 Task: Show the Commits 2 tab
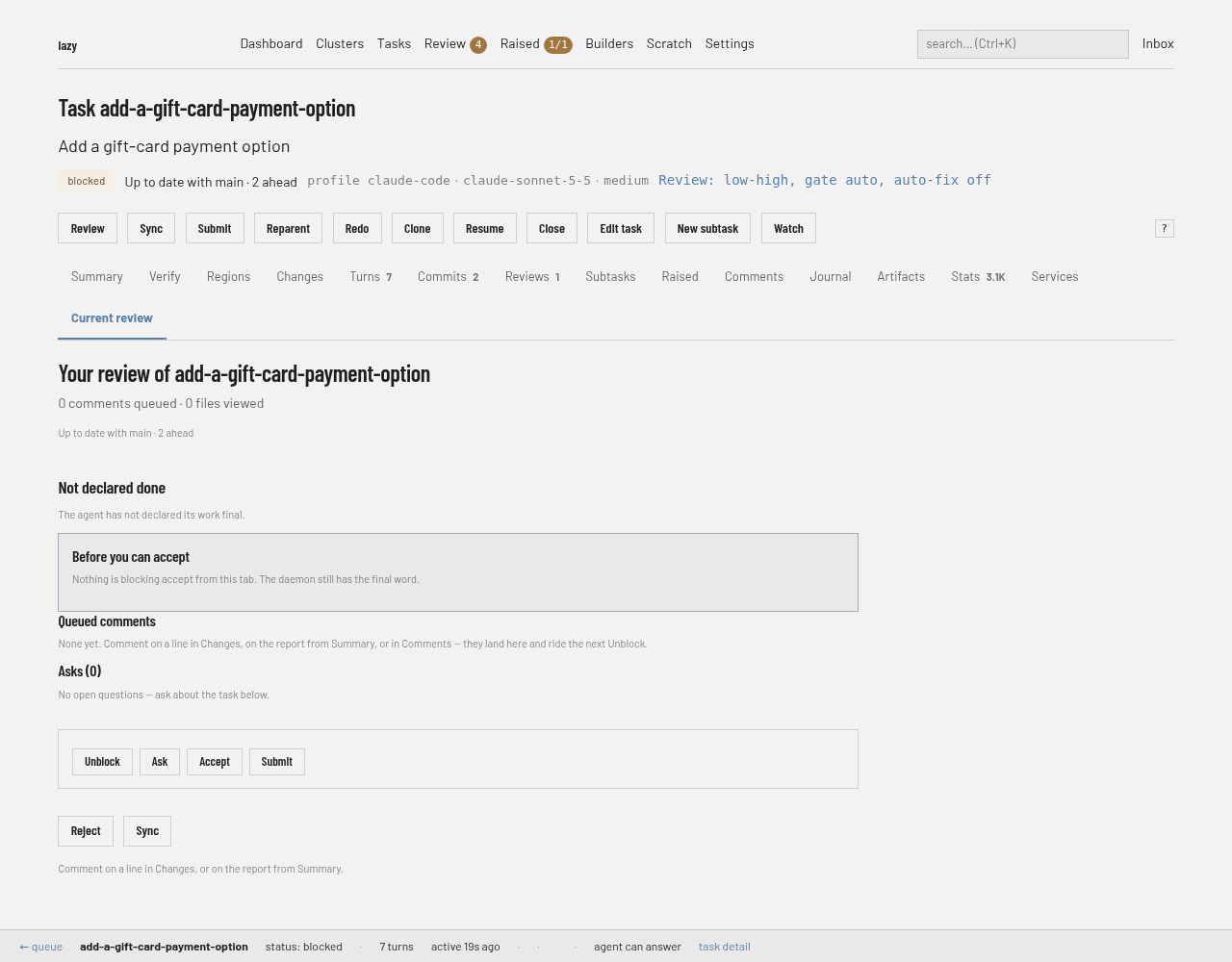[x=449, y=277]
